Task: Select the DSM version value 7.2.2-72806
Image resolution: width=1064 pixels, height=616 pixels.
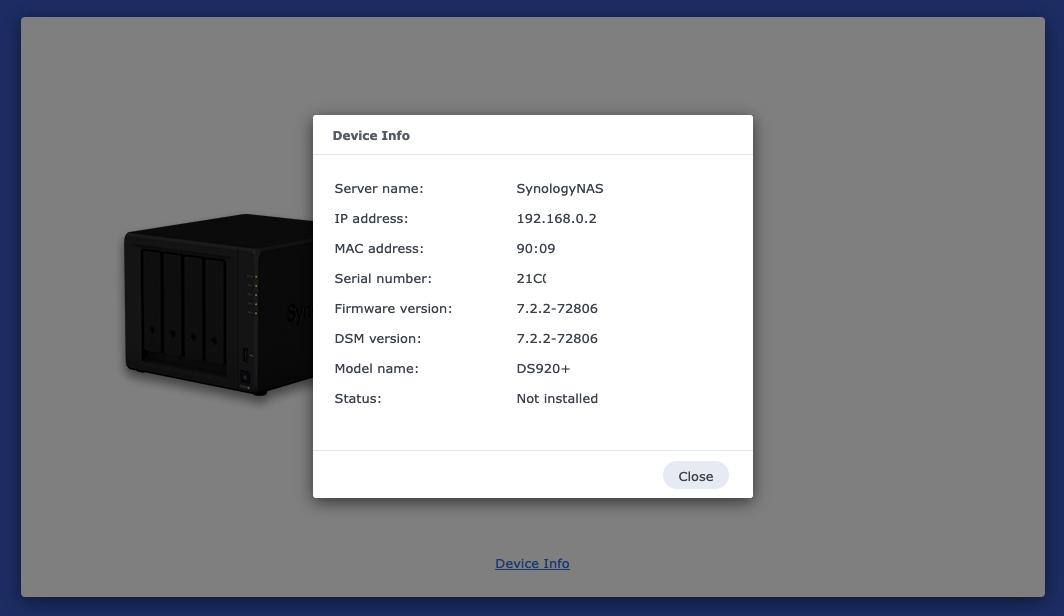Action: (x=557, y=338)
